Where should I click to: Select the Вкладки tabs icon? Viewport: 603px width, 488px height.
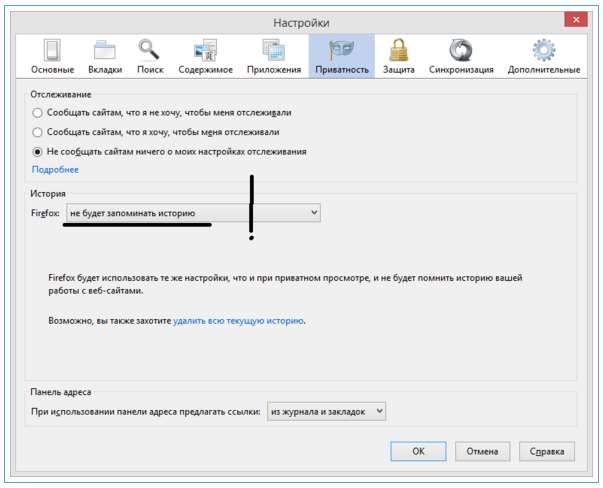(x=106, y=50)
